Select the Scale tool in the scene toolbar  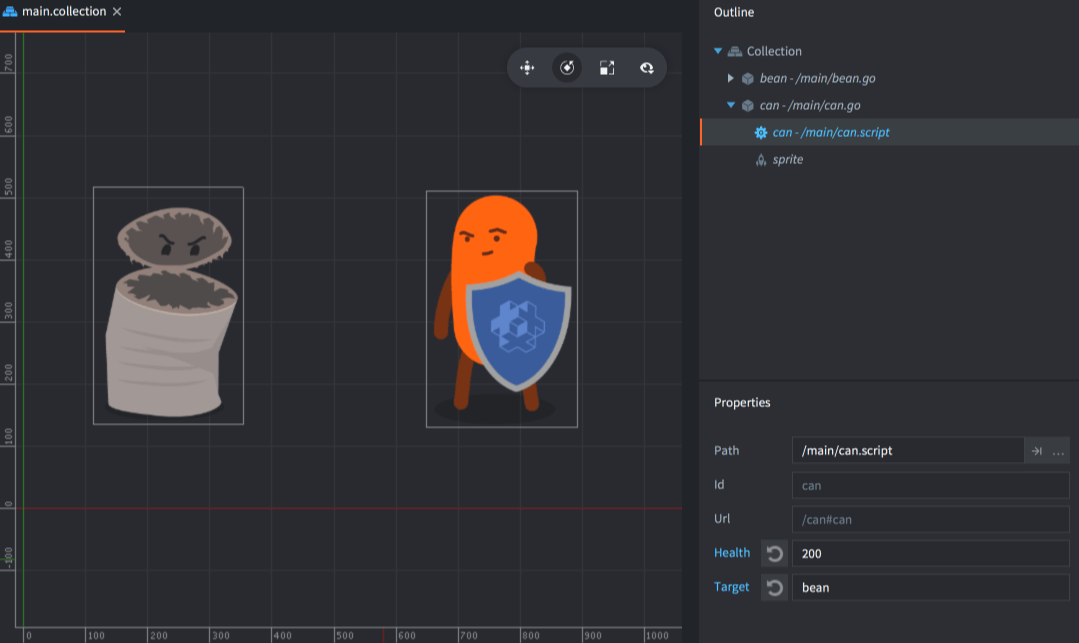click(x=607, y=68)
